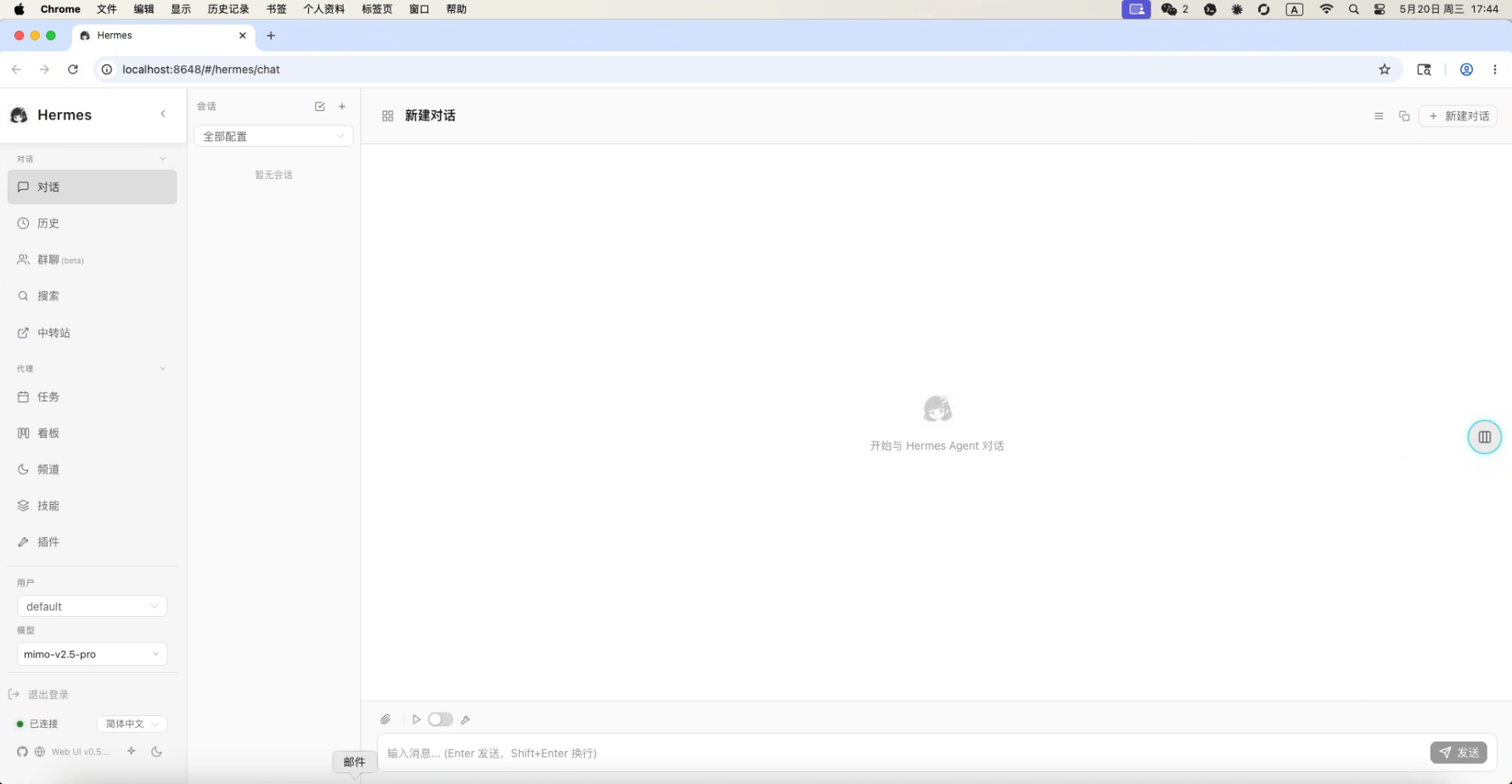Click the 暂无会话 empty sessions text
This screenshot has width=1512, height=784.
pyautogui.click(x=273, y=175)
